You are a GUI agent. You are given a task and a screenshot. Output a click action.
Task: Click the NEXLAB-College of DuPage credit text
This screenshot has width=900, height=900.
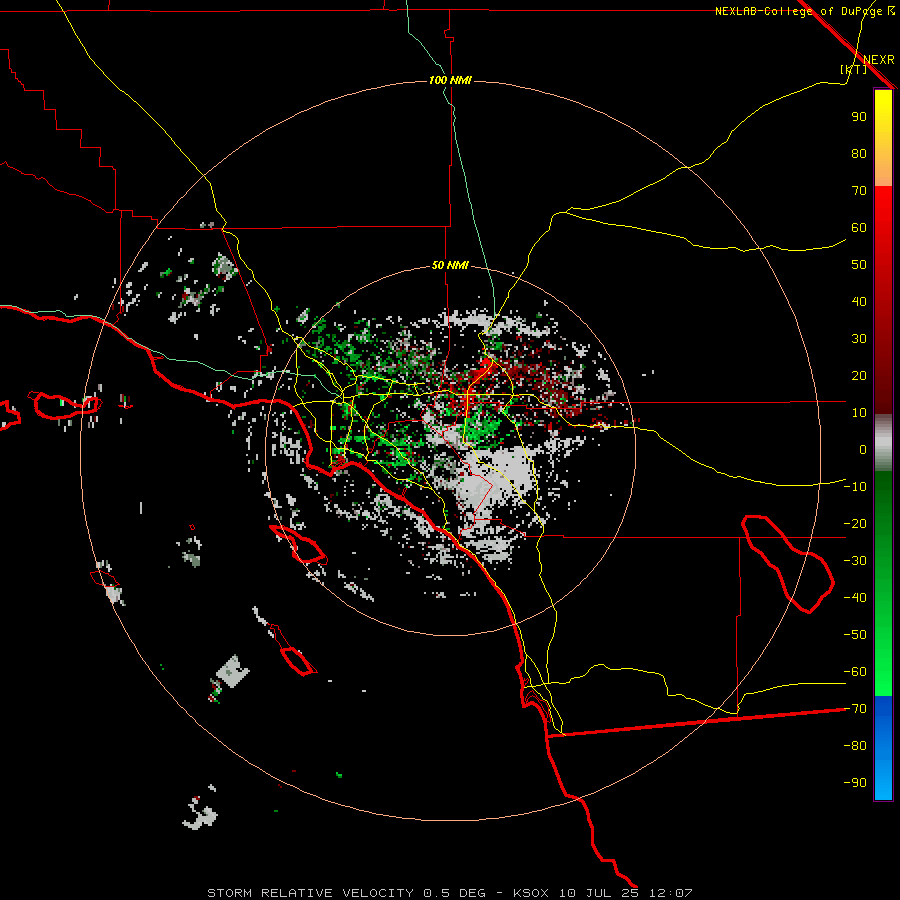(x=804, y=11)
